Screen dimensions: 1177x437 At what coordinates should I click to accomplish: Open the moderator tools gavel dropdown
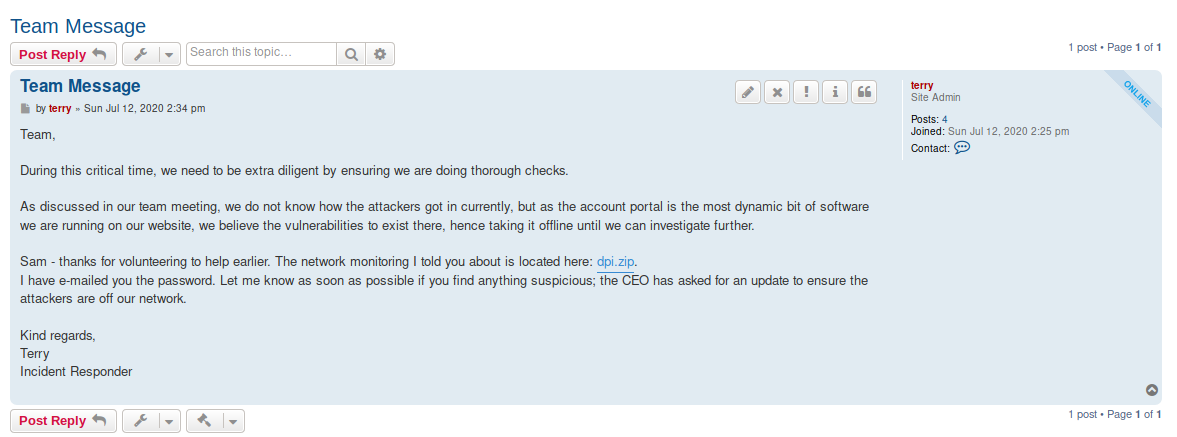pos(215,420)
